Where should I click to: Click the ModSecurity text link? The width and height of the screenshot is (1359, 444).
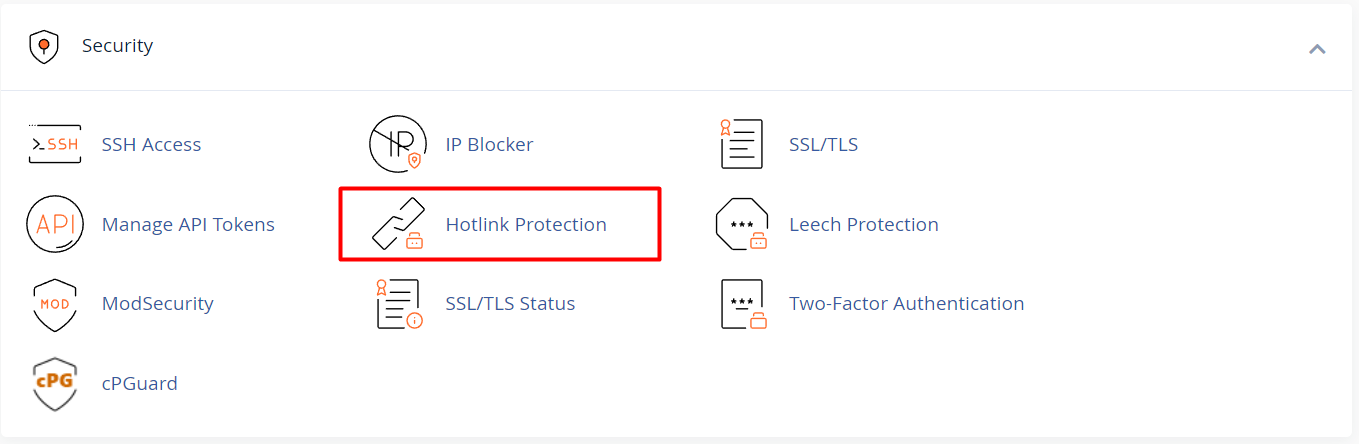(x=158, y=304)
